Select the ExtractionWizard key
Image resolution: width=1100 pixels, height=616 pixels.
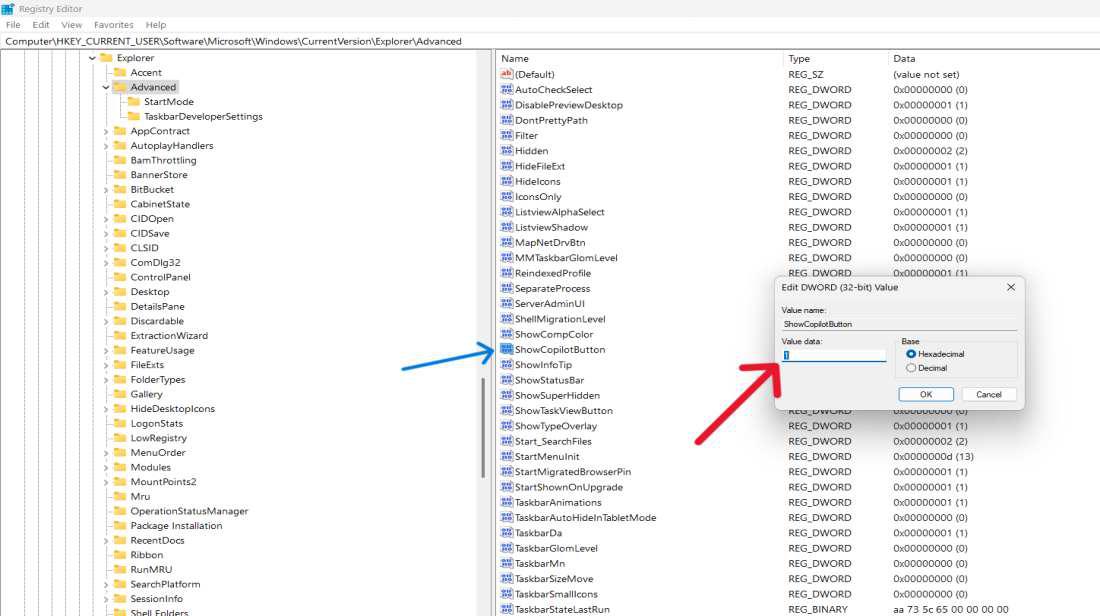(x=169, y=336)
